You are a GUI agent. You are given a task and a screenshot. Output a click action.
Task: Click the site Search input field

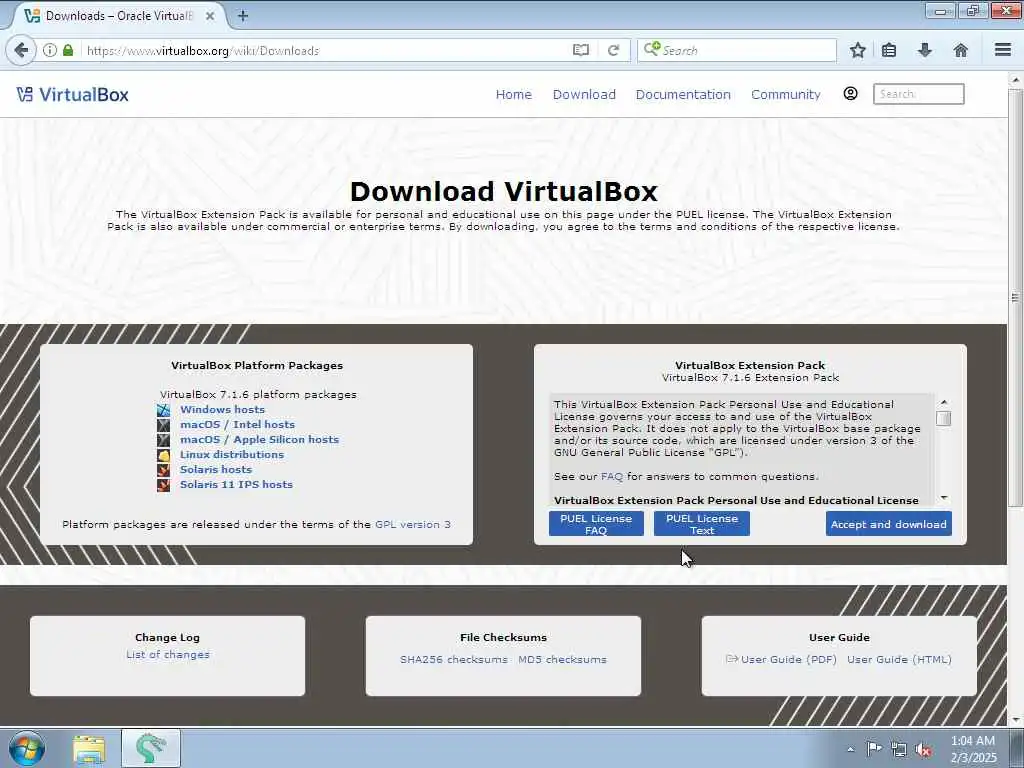coord(918,94)
